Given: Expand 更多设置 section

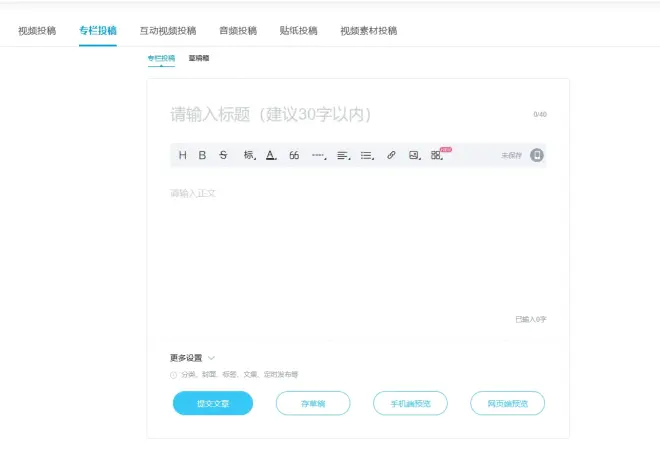Looking at the screenshot, I should coord(192,357).
